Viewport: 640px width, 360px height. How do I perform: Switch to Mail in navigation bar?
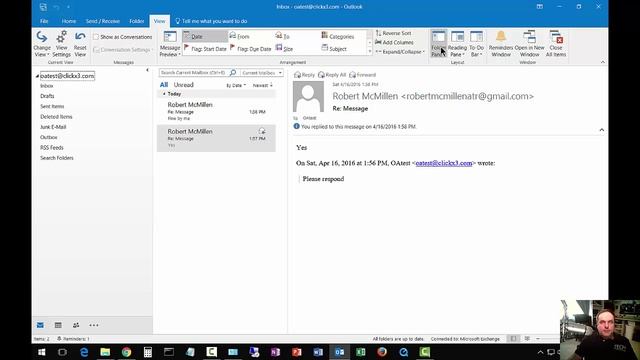pyautogui.click(x=40, y=325)
